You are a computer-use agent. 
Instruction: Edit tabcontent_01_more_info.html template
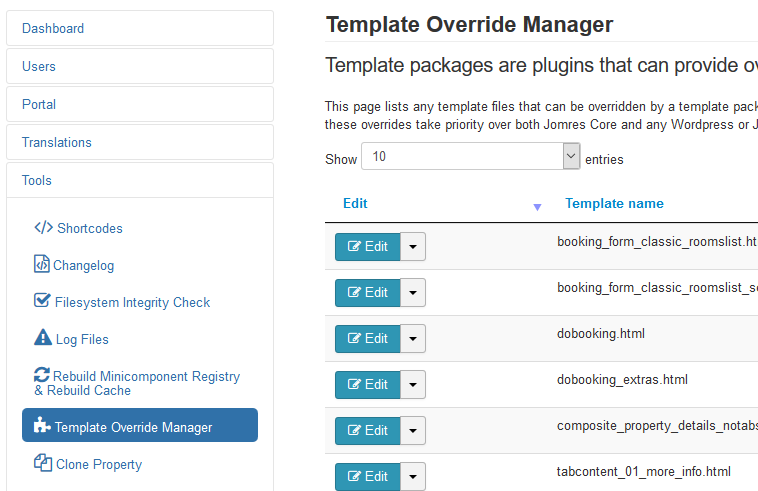[368, 477]
